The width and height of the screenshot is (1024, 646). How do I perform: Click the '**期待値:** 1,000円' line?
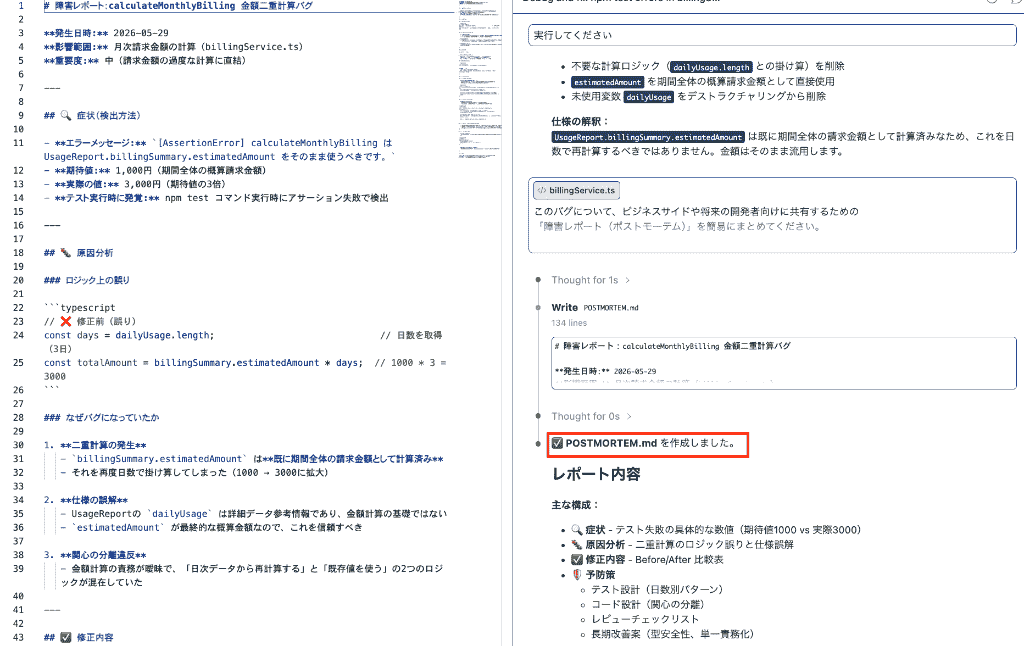155,170
